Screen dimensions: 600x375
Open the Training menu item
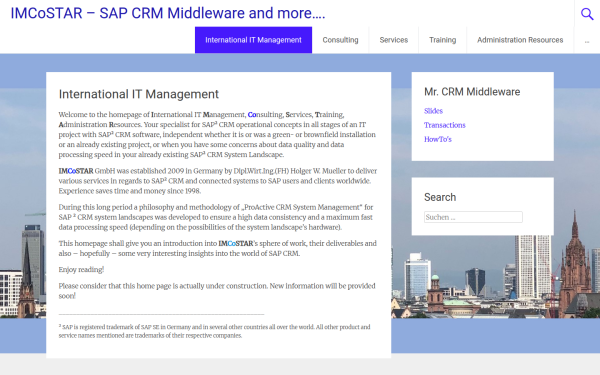pyautogui.click(x=442, y=40)
